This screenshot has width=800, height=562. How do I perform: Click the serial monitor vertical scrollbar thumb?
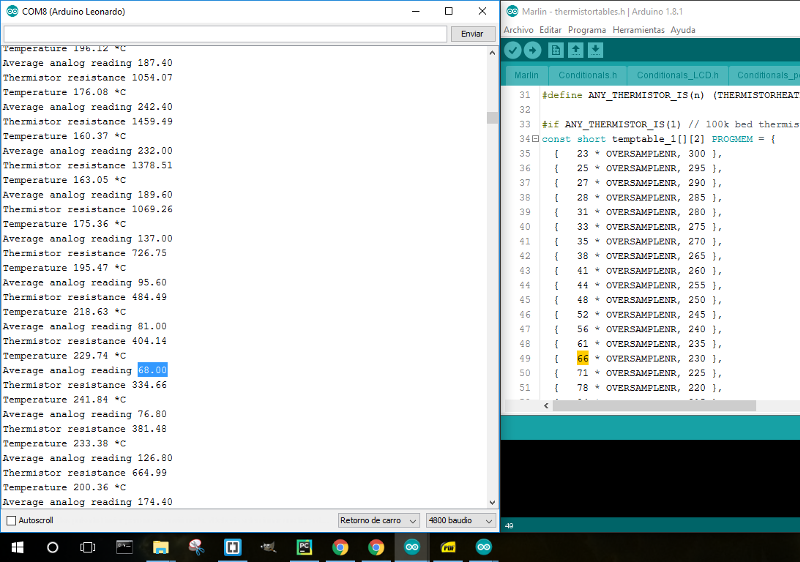(x=492, y=118)
